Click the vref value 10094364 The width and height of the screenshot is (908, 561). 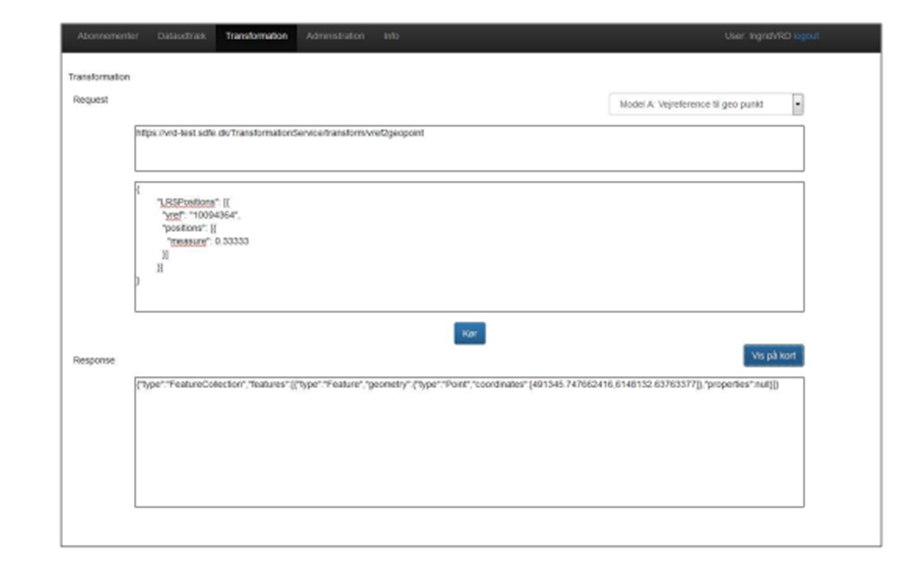[x=217, y=215]
